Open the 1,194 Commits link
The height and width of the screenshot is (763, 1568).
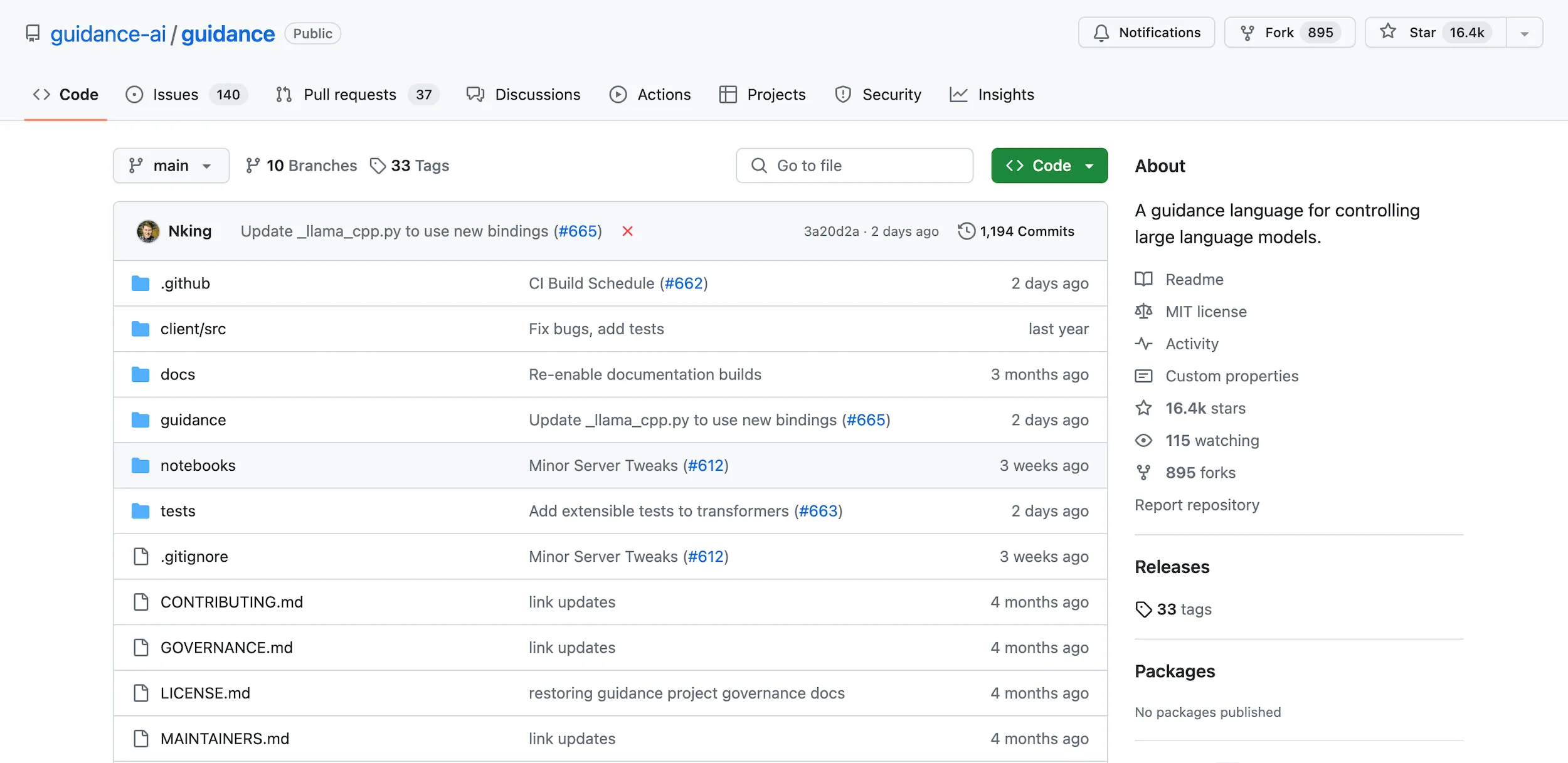click(x=1016, y=231)
